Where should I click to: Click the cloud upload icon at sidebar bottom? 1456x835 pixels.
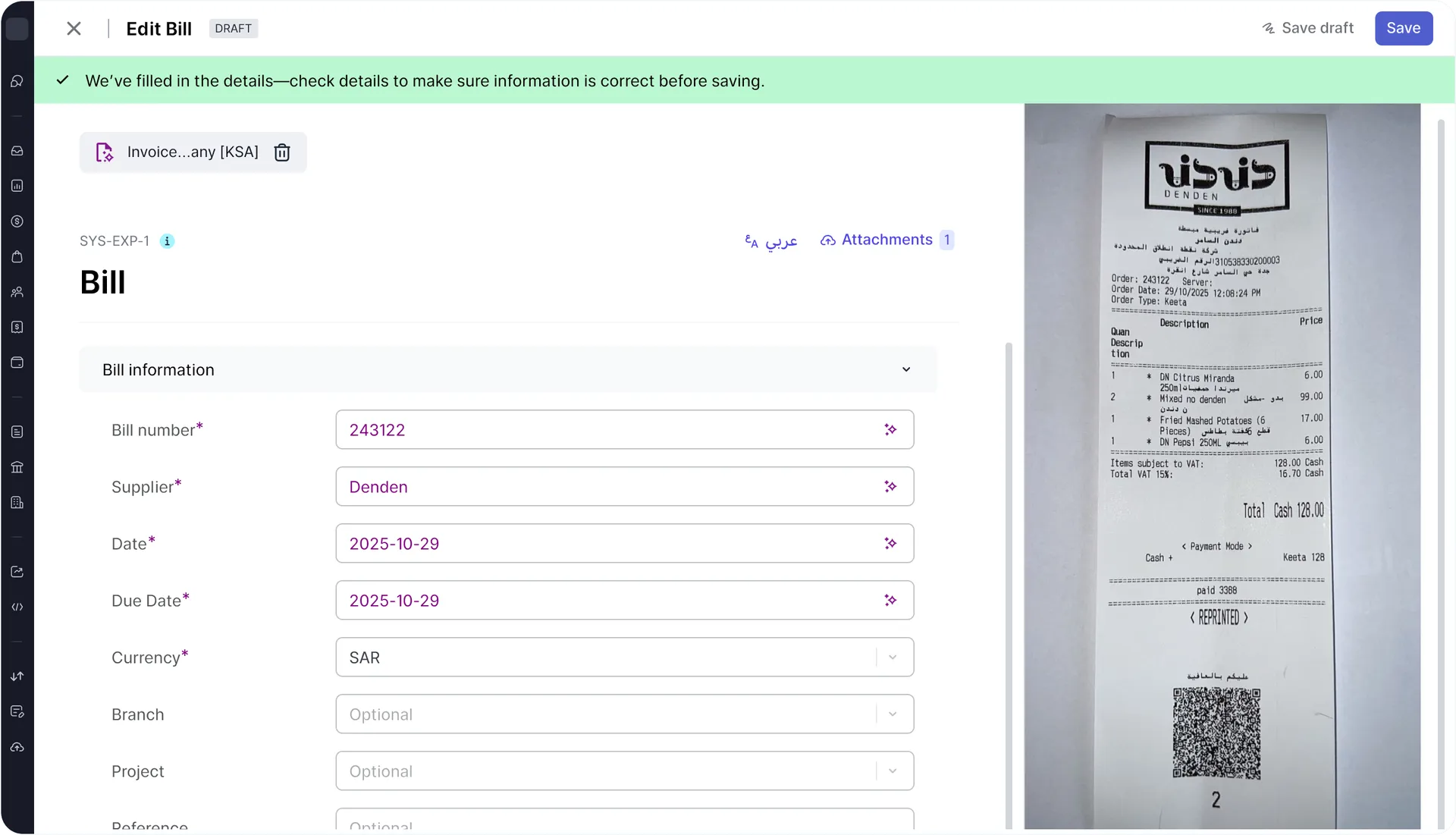pos(17,747)
